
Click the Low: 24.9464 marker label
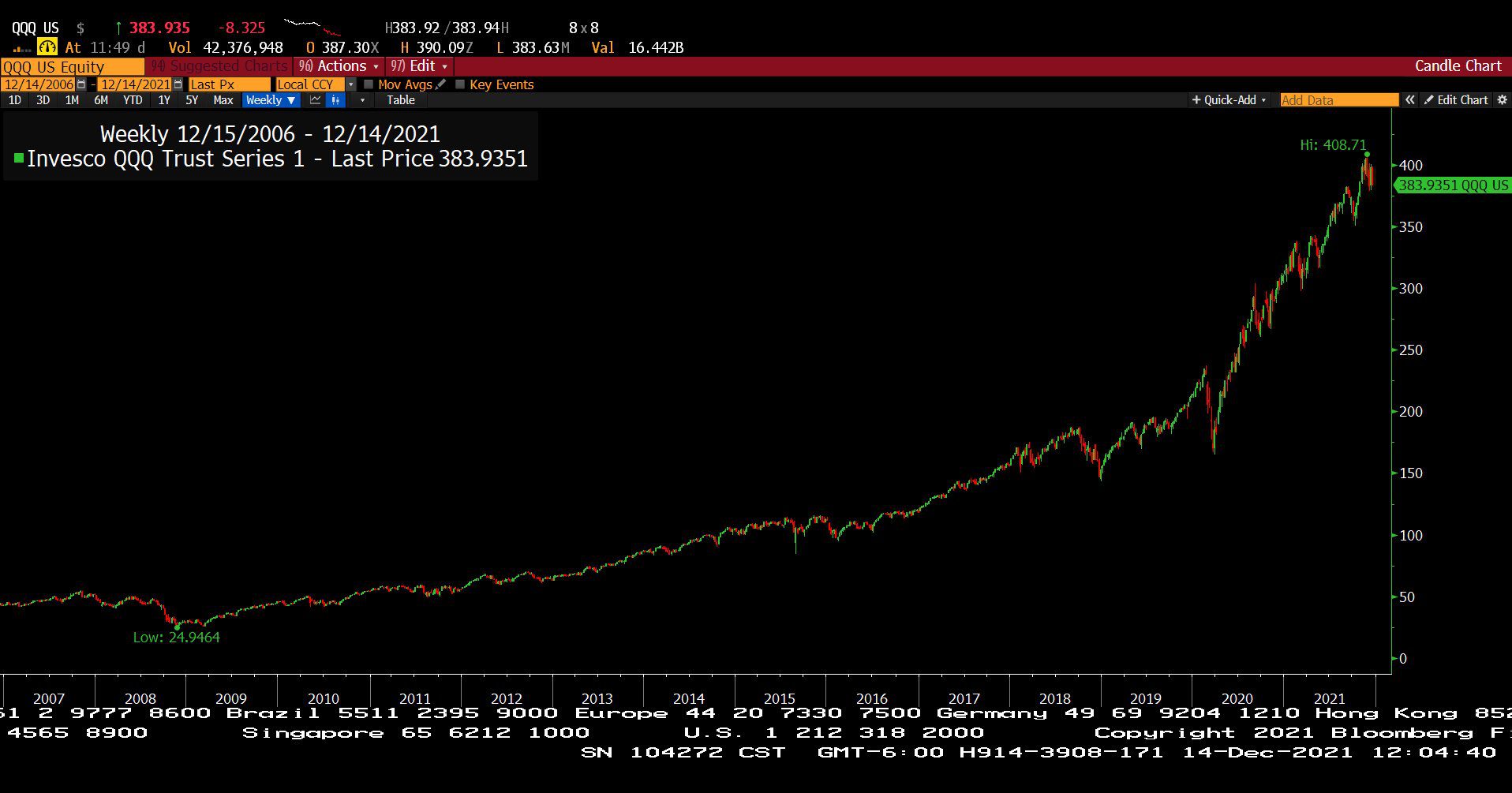pos(176,638)
